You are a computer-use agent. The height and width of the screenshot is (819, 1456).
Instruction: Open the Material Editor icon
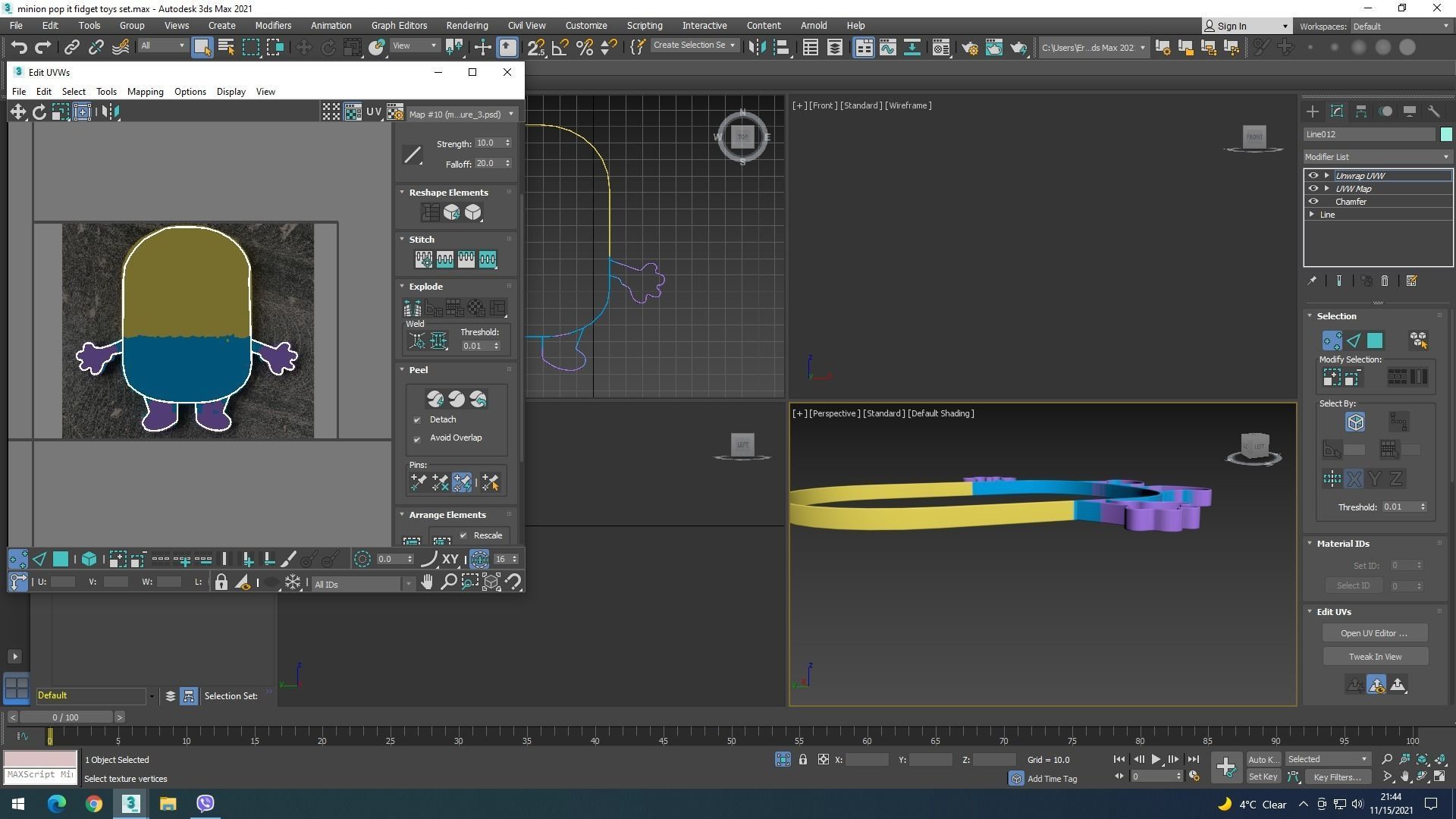941,47
